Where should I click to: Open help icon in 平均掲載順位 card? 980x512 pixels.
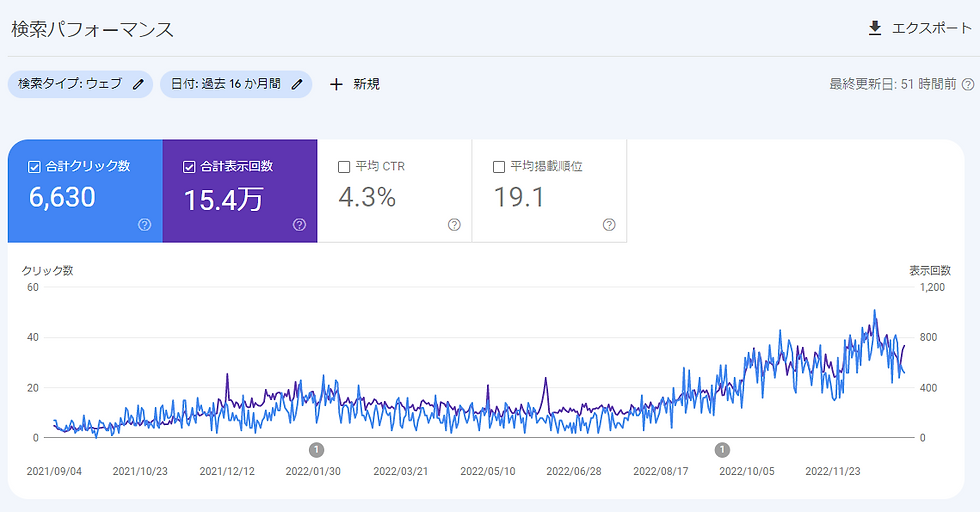coord(609,224)
